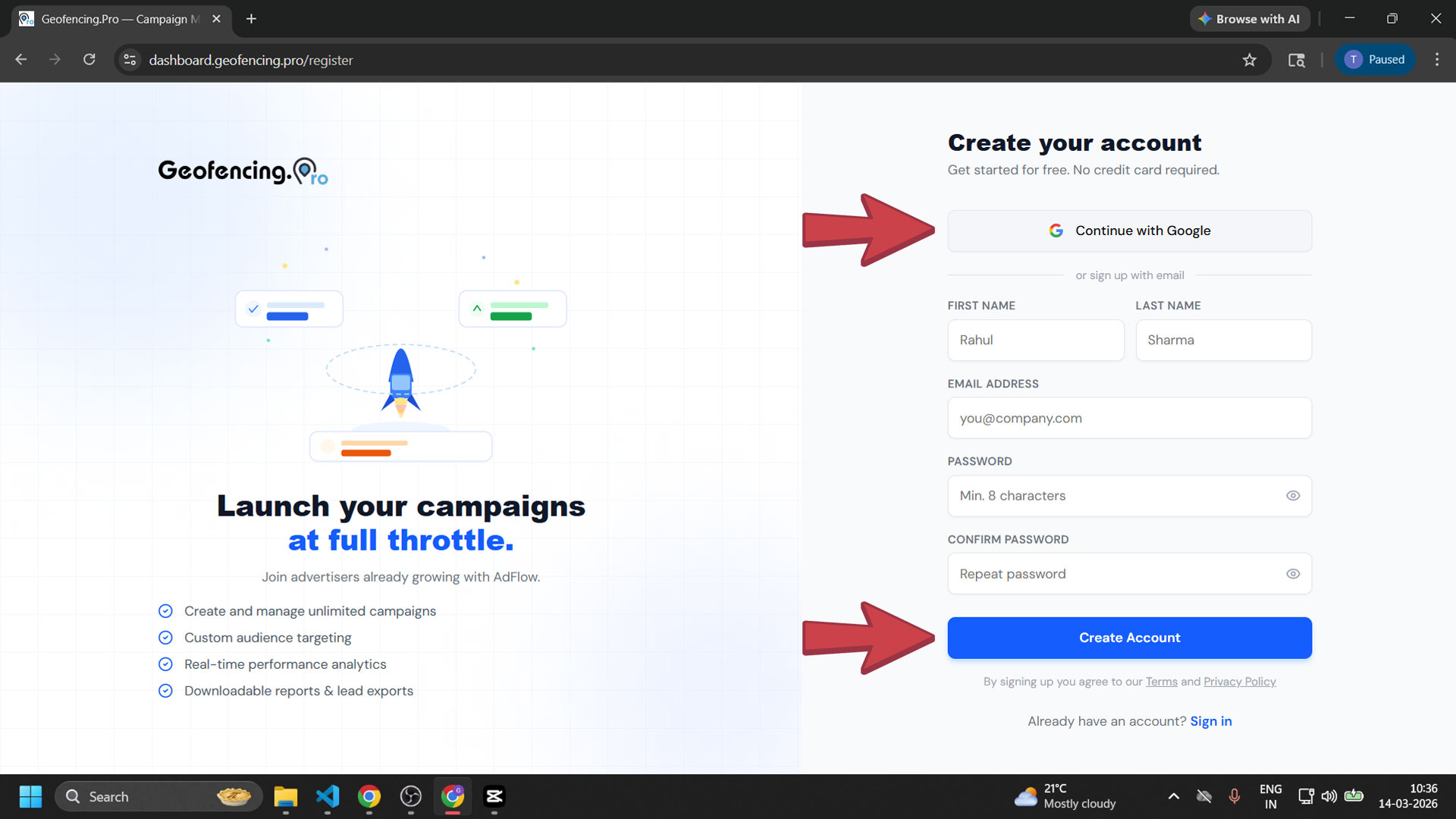Click the email address input field
The height and width of the screenshot is (819, 1456).
1129,418
